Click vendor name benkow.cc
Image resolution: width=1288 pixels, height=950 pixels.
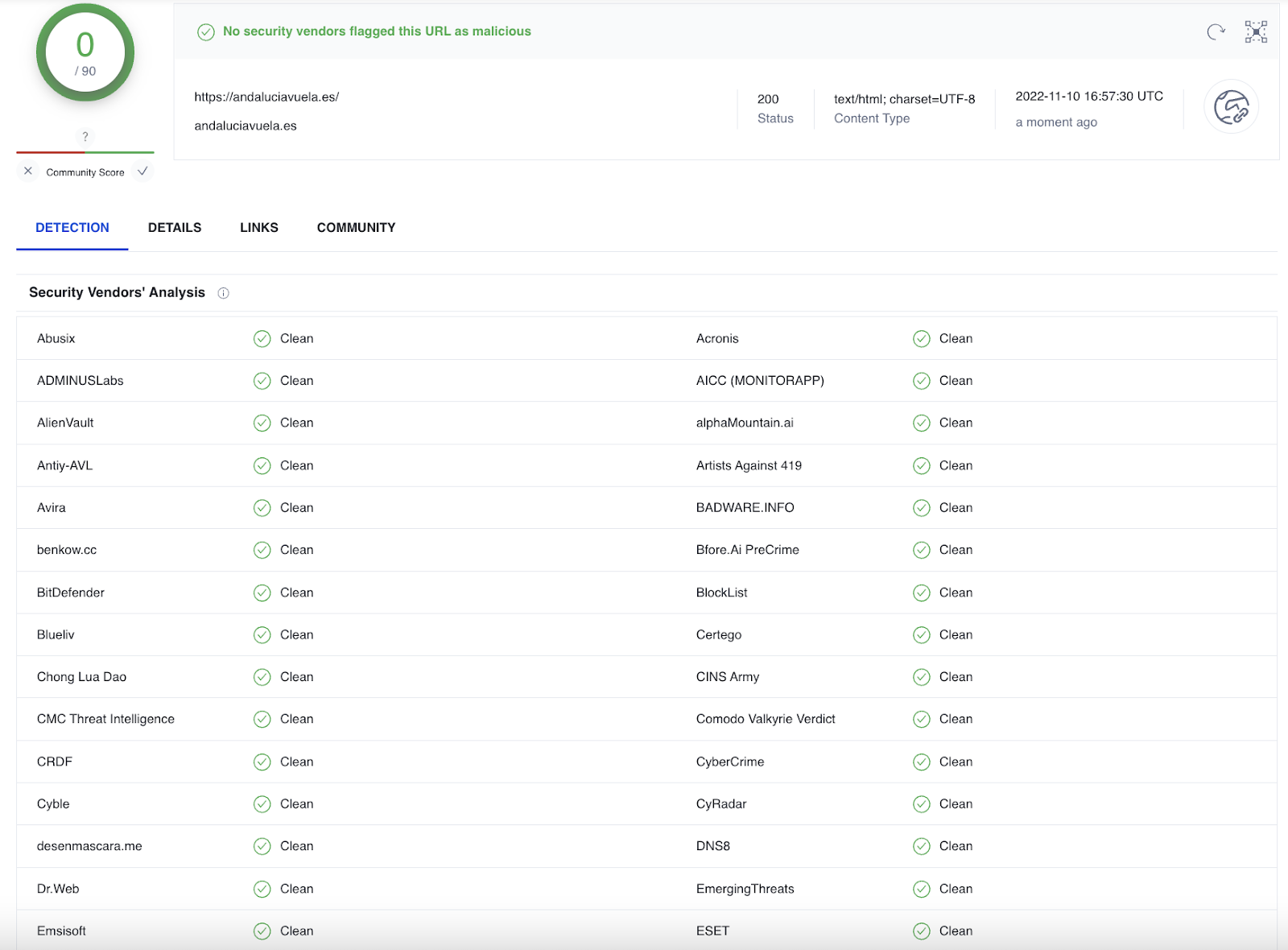coord(67,550)
